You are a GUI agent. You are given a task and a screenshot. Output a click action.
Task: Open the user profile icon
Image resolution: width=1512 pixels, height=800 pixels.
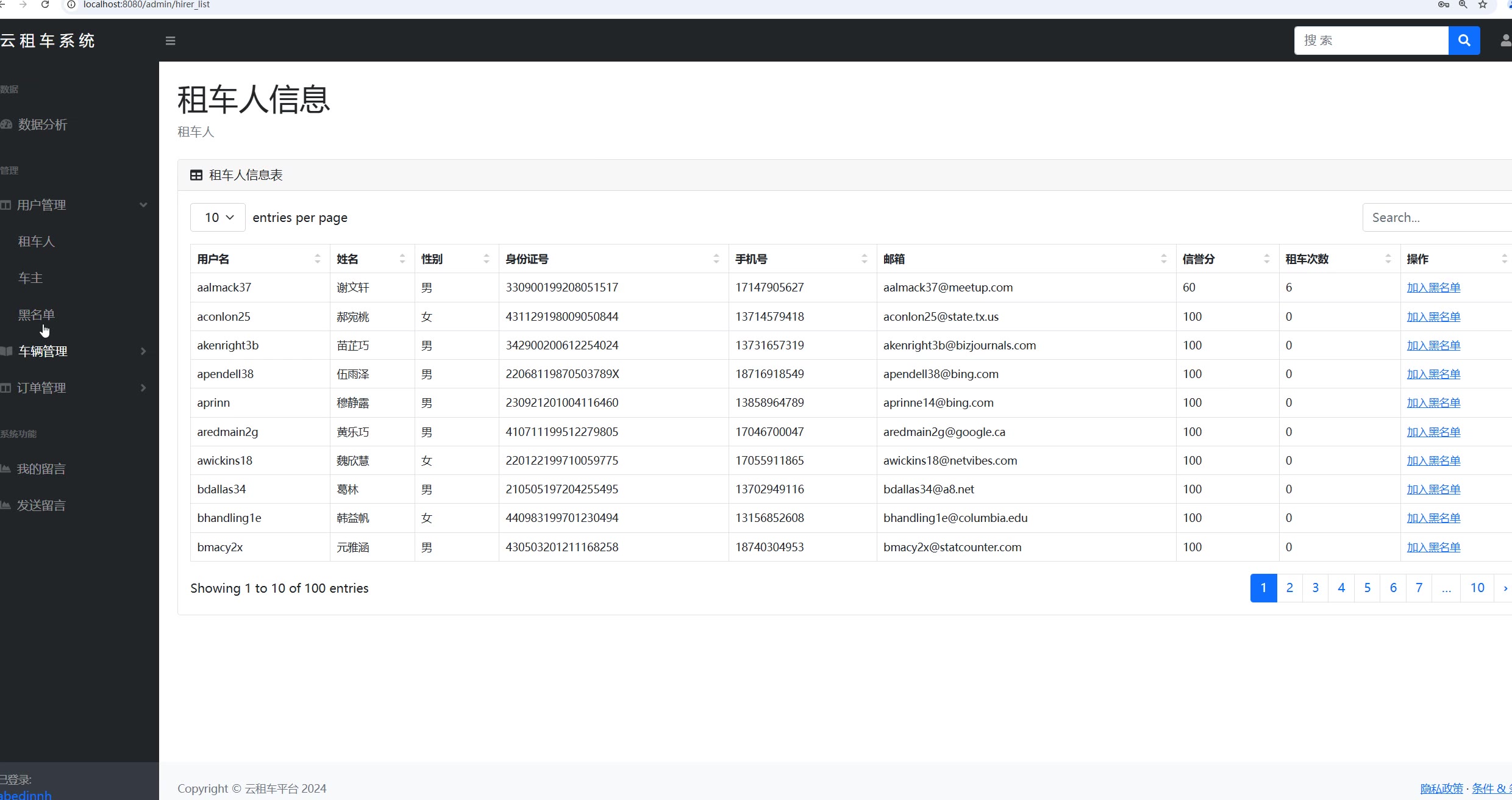coord(1505,41)
